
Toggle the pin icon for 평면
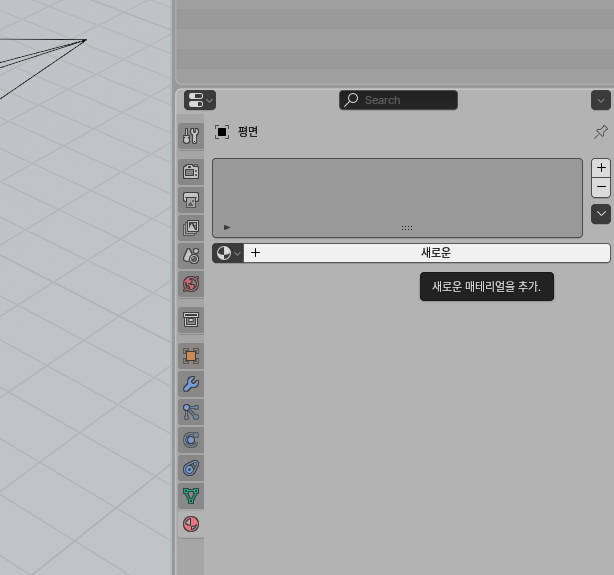pyautogui.click(x=601, y=132)
